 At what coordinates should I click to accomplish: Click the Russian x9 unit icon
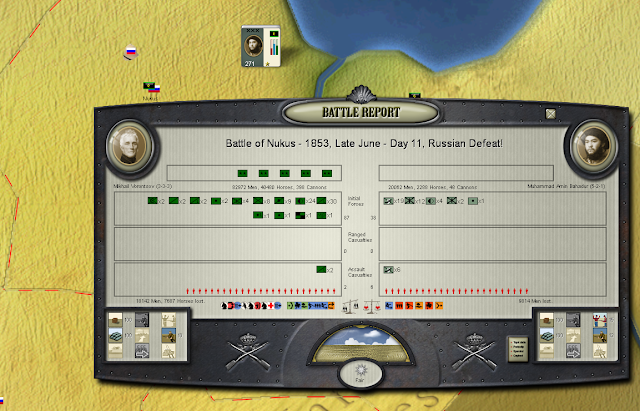coord(279,201)
